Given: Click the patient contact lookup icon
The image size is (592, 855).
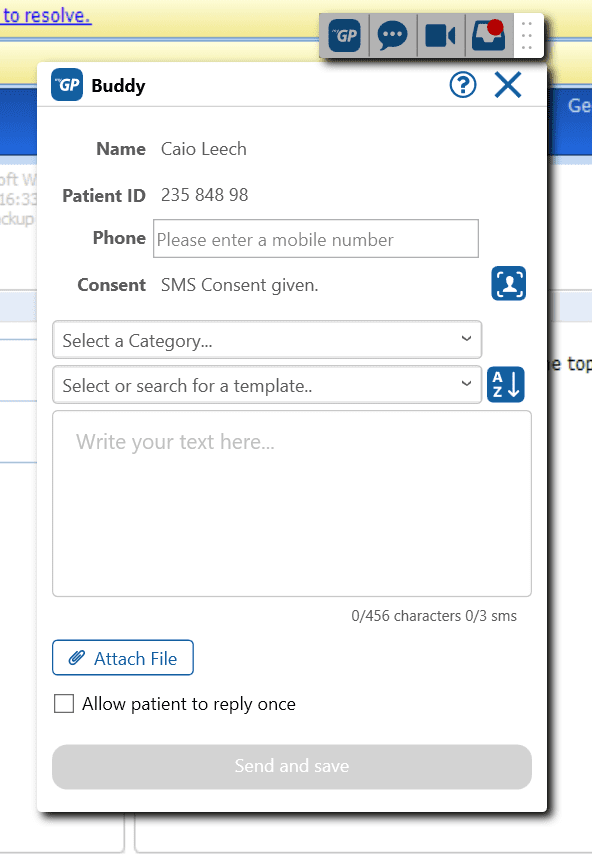Looking at the screenshot, I should click(509, 284).
